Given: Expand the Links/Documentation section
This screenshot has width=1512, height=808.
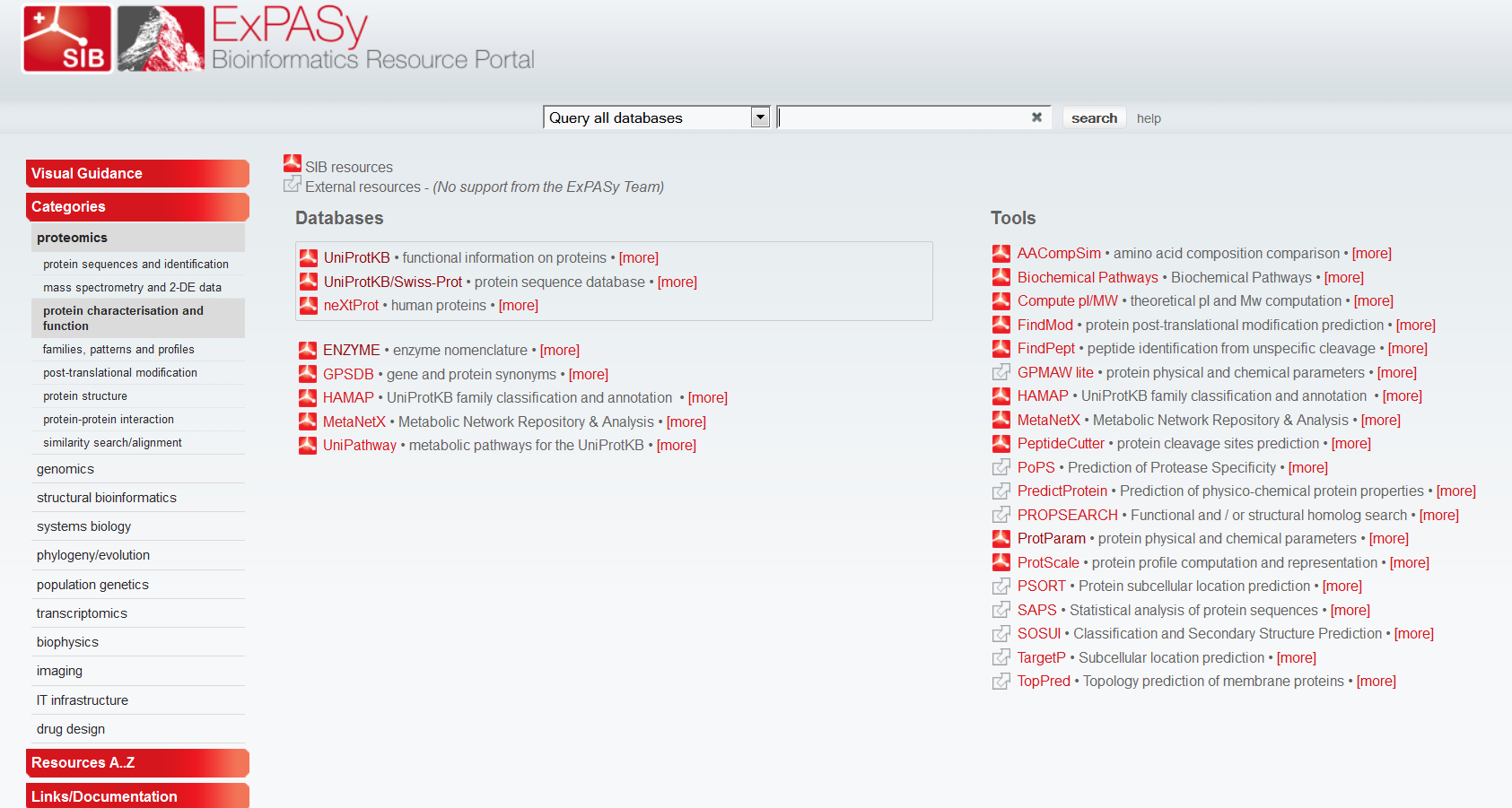Looking at the screenshot, I should 137,795.
